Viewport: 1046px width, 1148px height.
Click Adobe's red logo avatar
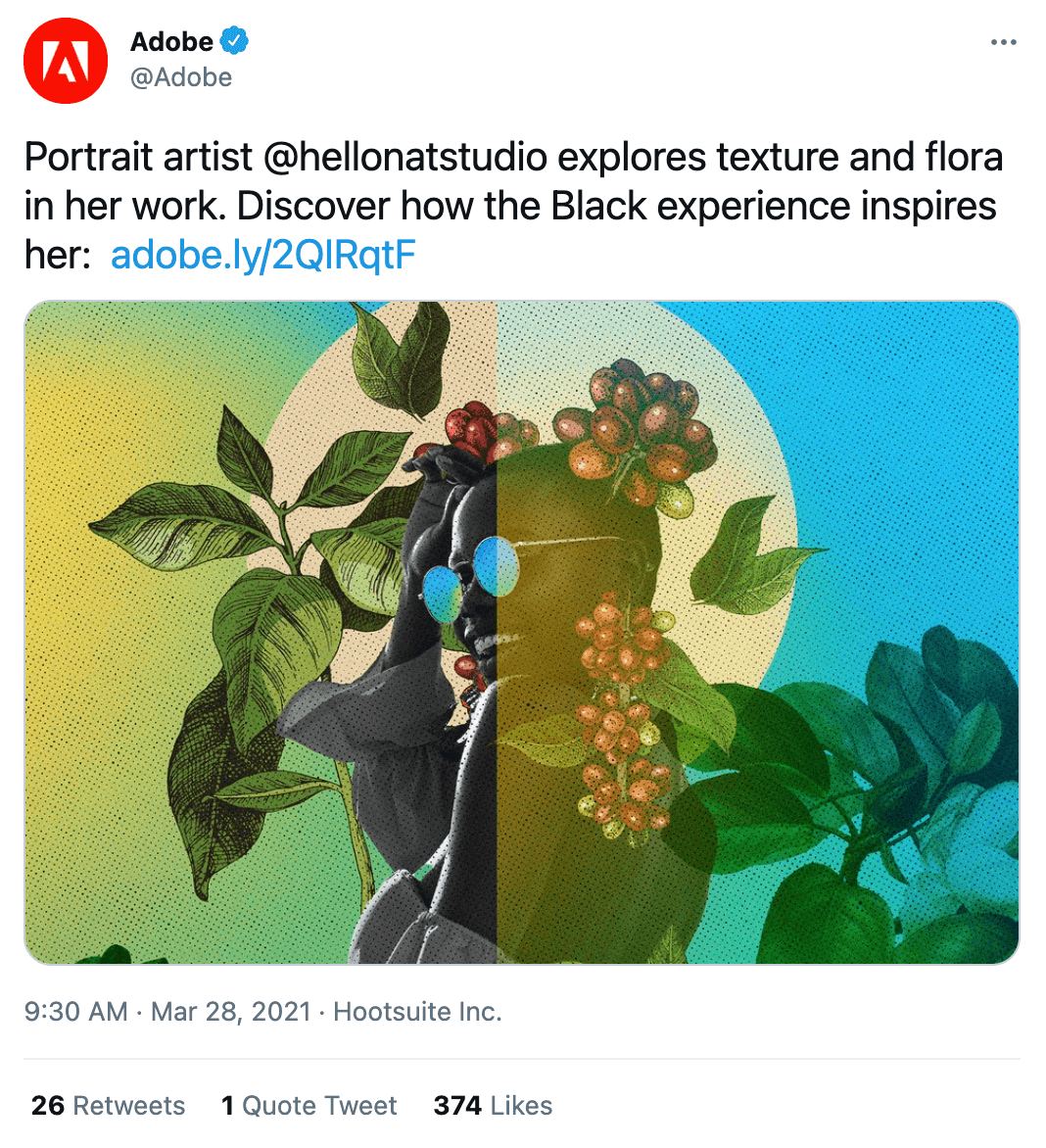click(66, 61)
